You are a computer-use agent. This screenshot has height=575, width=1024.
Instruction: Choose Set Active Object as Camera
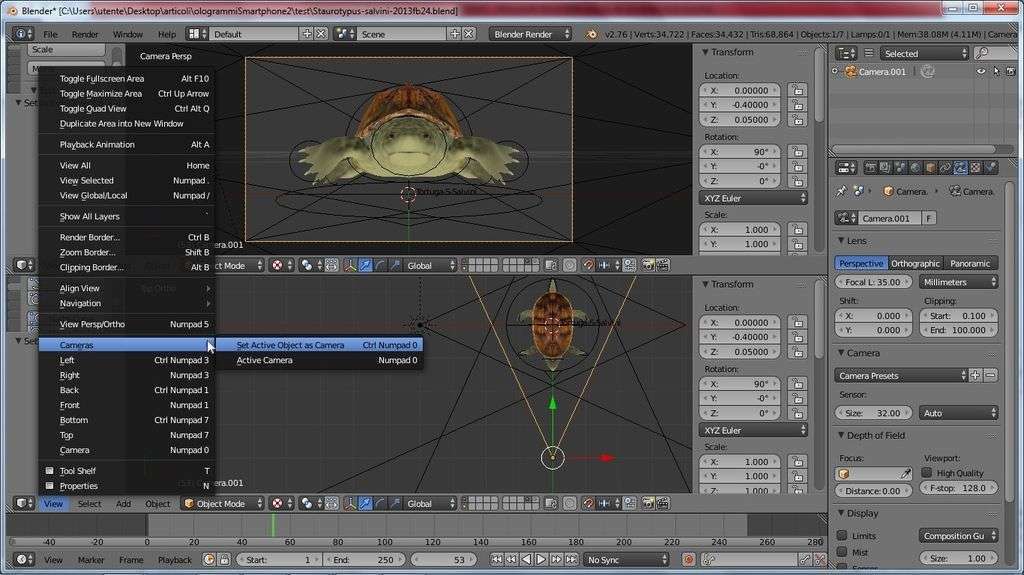[x=290, y=345]
